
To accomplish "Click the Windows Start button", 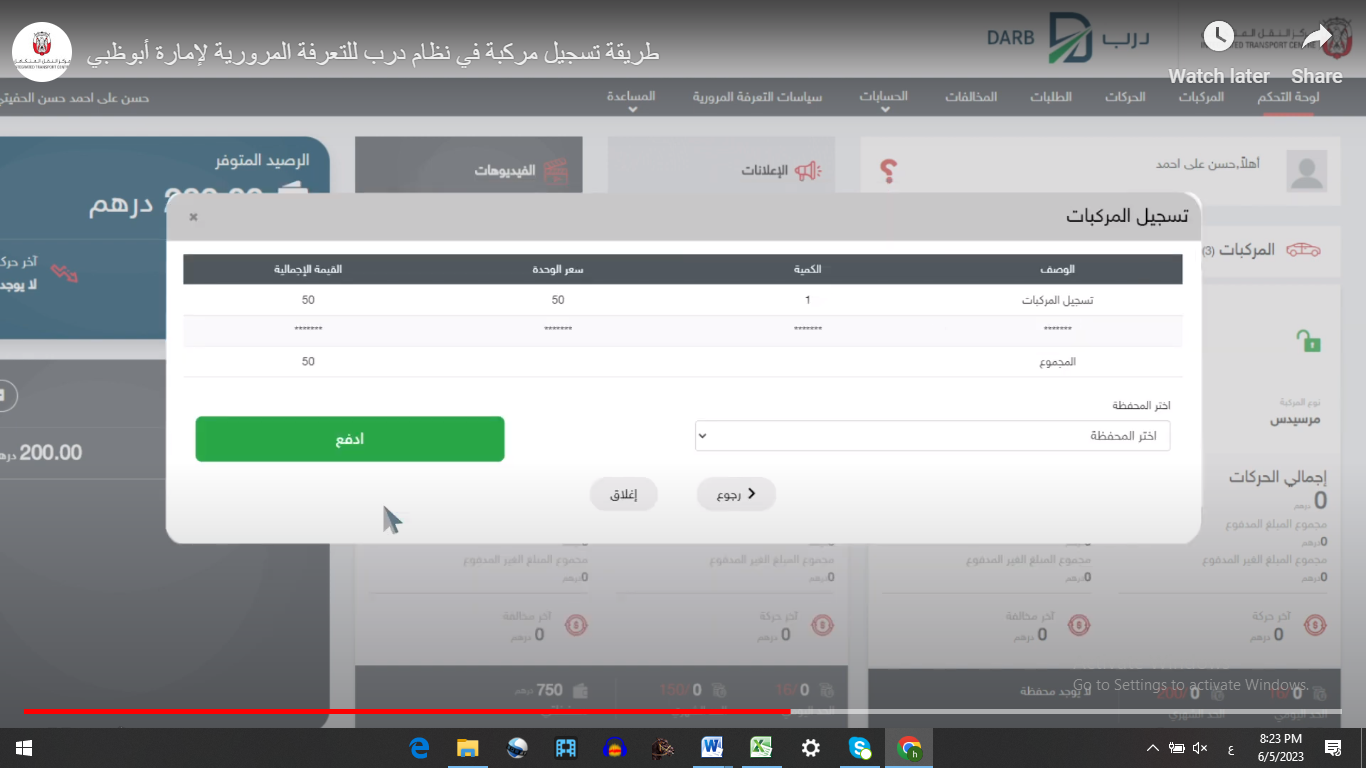I will (x=24, y=748).
